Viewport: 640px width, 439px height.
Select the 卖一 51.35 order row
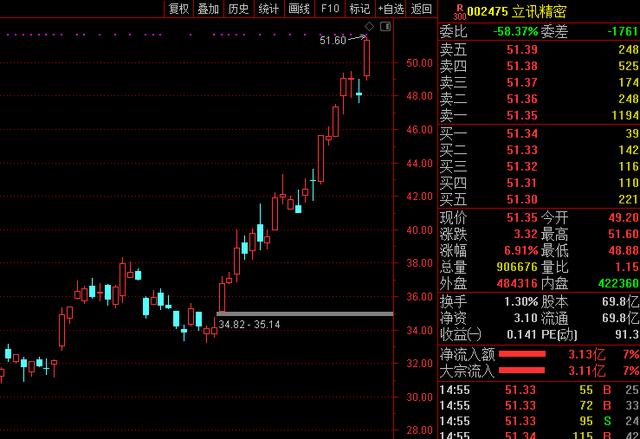pos(539,115)
